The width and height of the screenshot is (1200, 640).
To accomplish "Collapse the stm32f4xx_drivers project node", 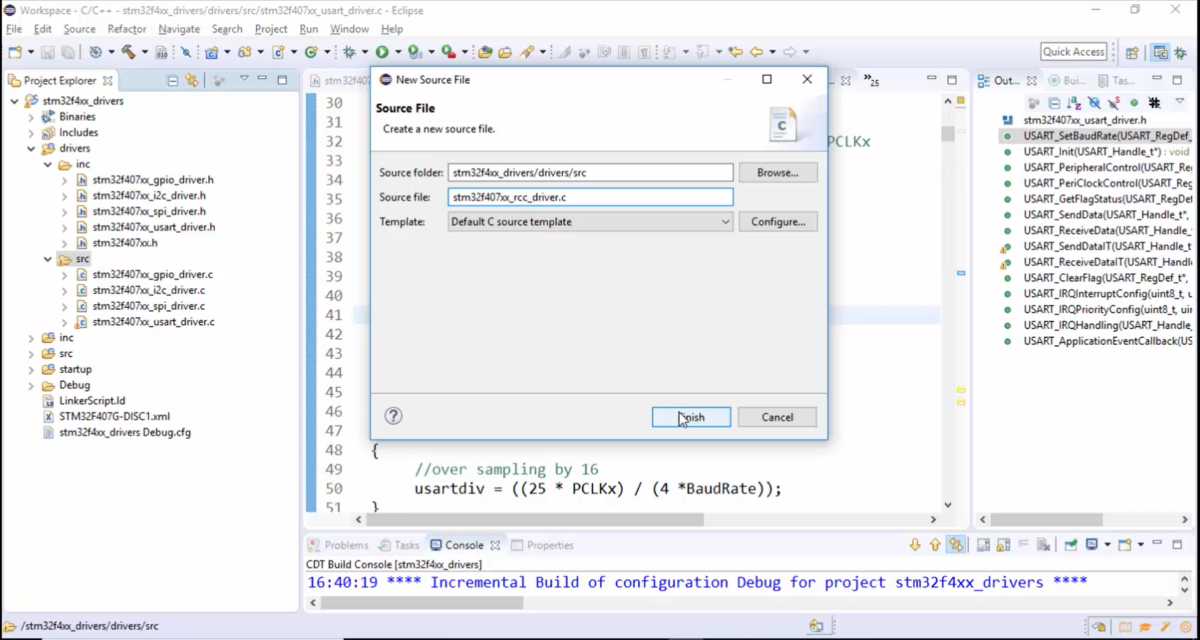I will point(14,101).
